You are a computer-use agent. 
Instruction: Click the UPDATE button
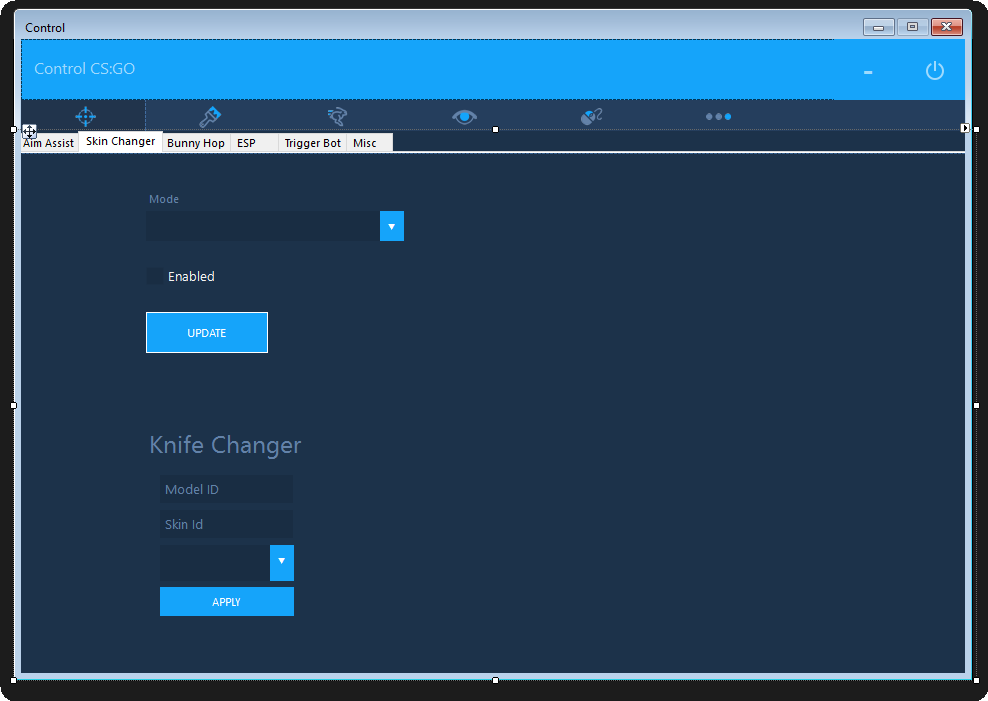(x=207, y=333)
